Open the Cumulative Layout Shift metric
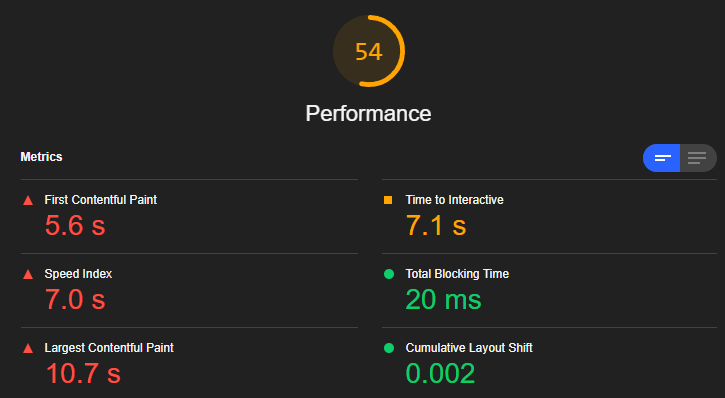 coord(469,348)
